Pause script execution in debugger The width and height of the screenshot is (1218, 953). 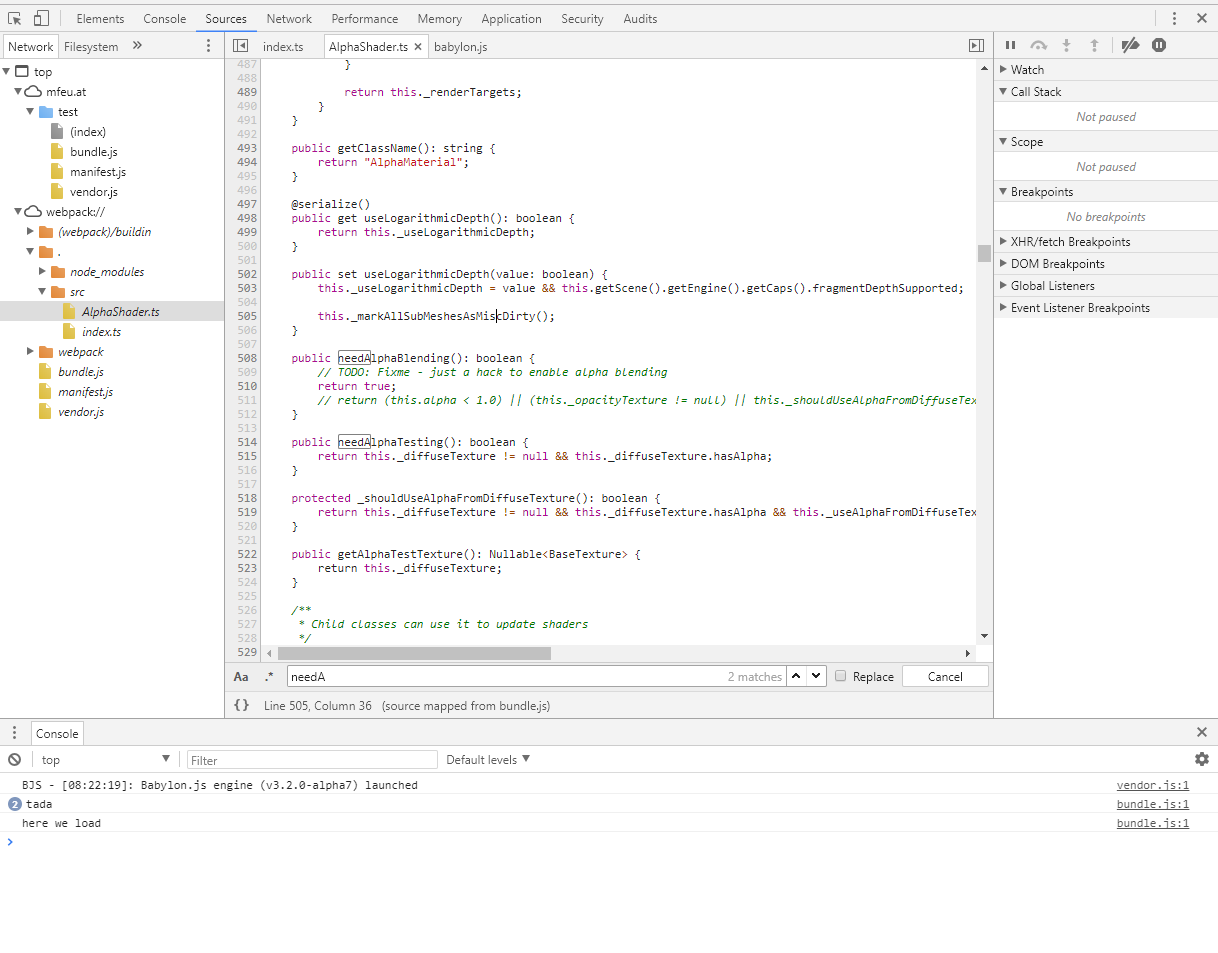point(1010,45)
